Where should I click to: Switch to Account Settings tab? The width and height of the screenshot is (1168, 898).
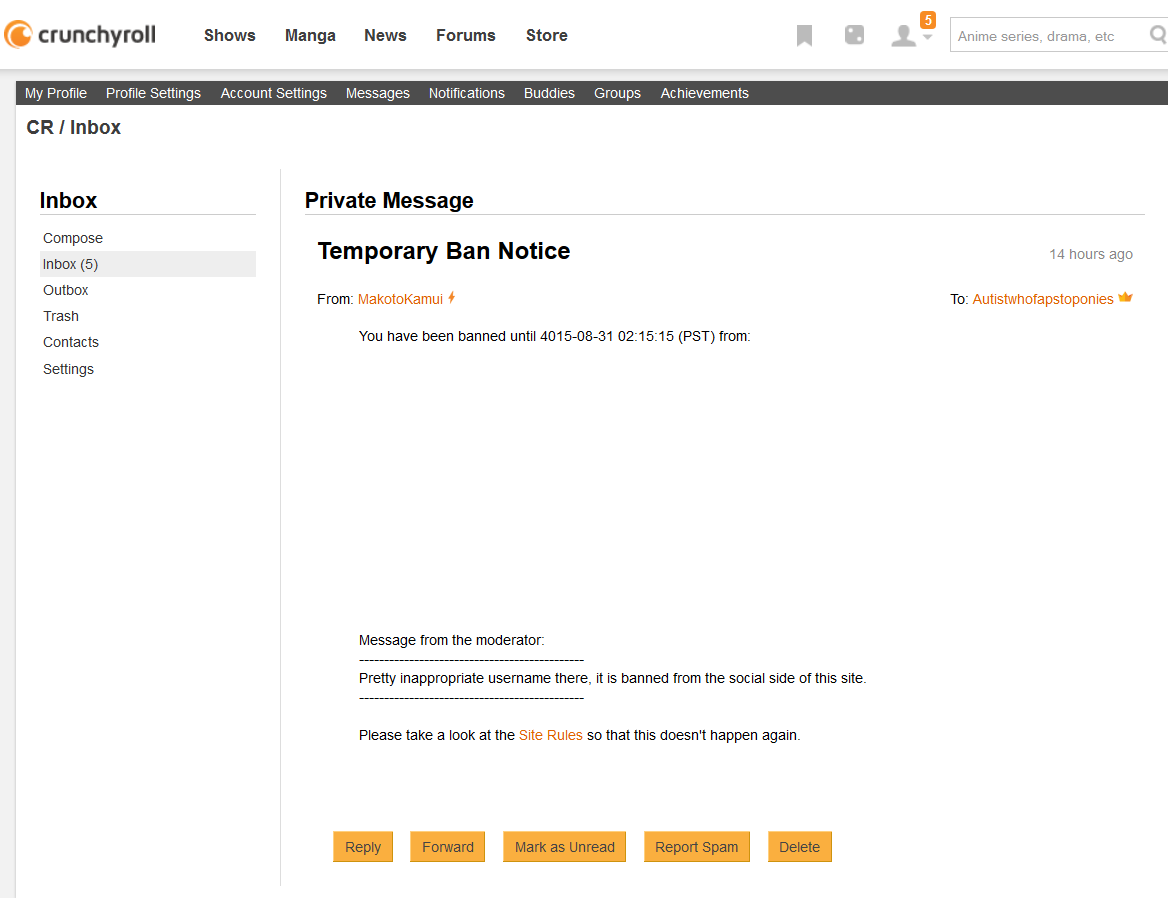[273, 93]
